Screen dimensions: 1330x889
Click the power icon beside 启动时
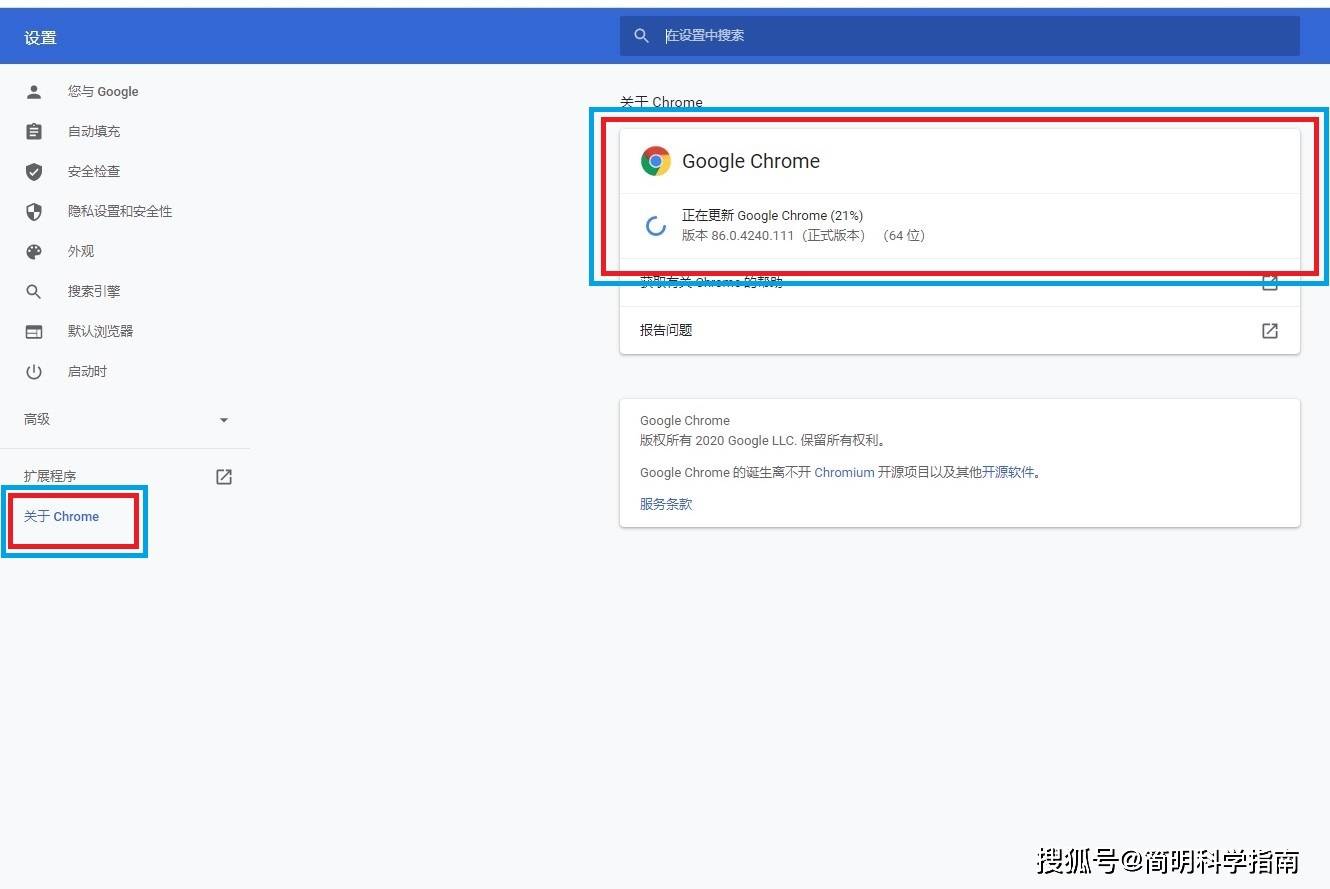tap(34, 372)
